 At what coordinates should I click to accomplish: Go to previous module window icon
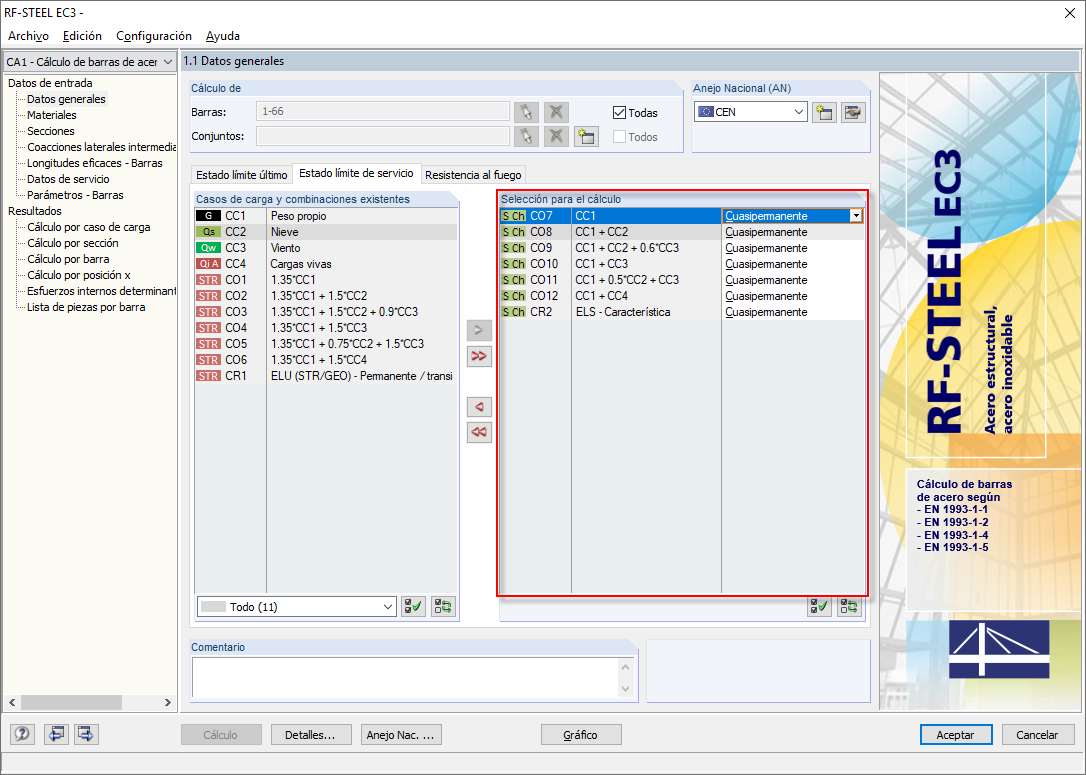(56, 733)
